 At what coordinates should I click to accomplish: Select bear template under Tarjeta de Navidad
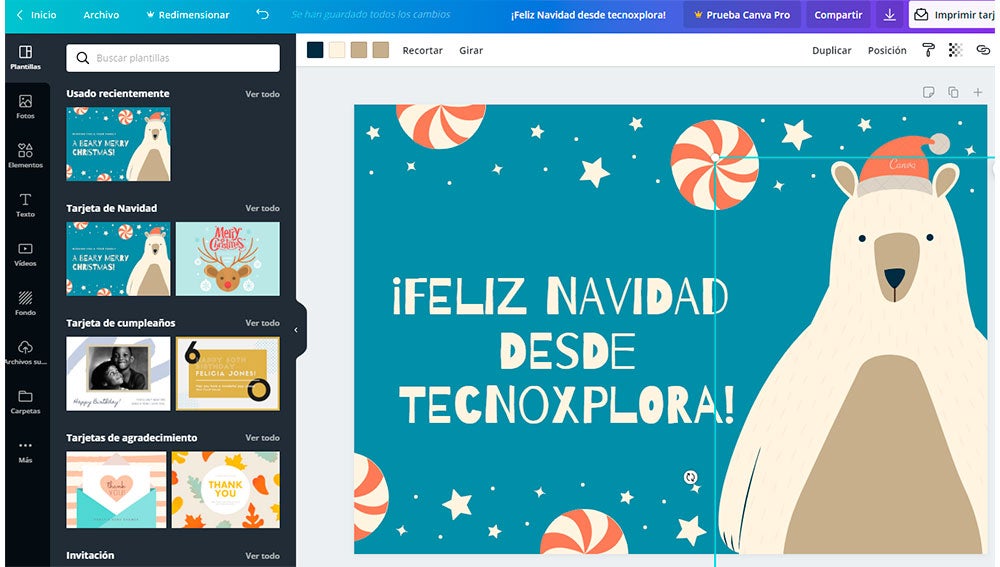click(118, 259)
